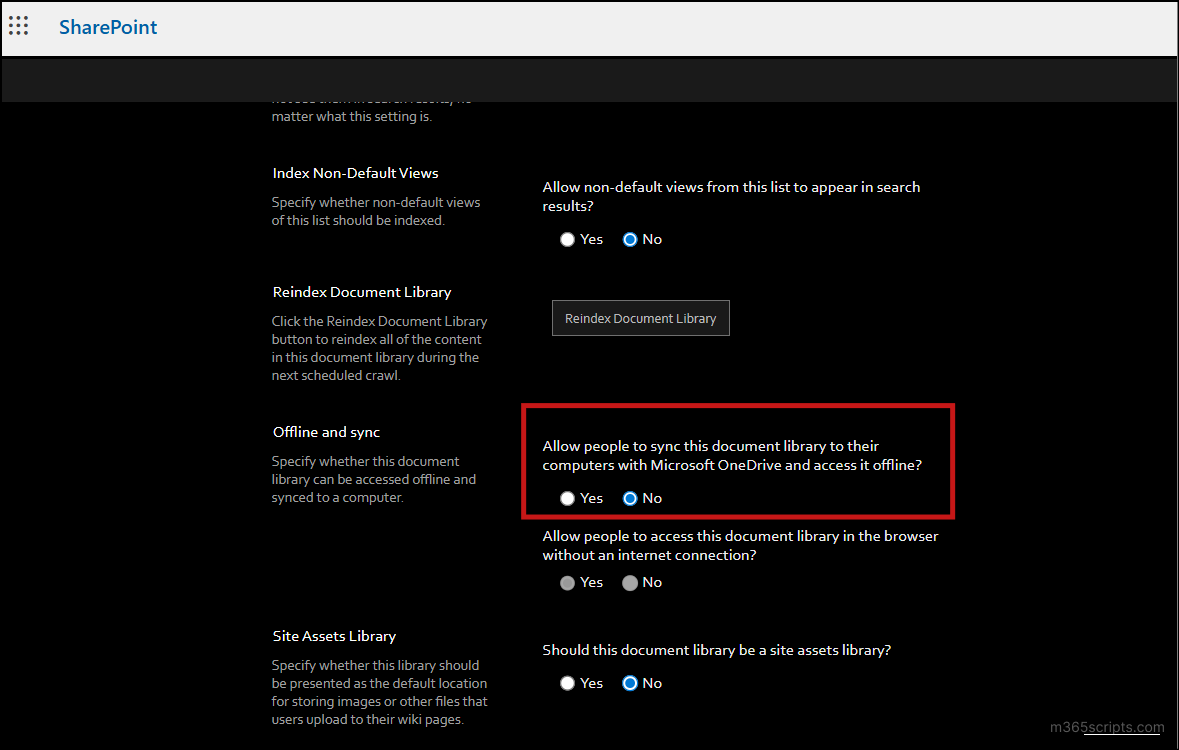The image size is (1179, 750).
Task: Click the Index Non-Default Views heading
Action: tap(355, 173)
